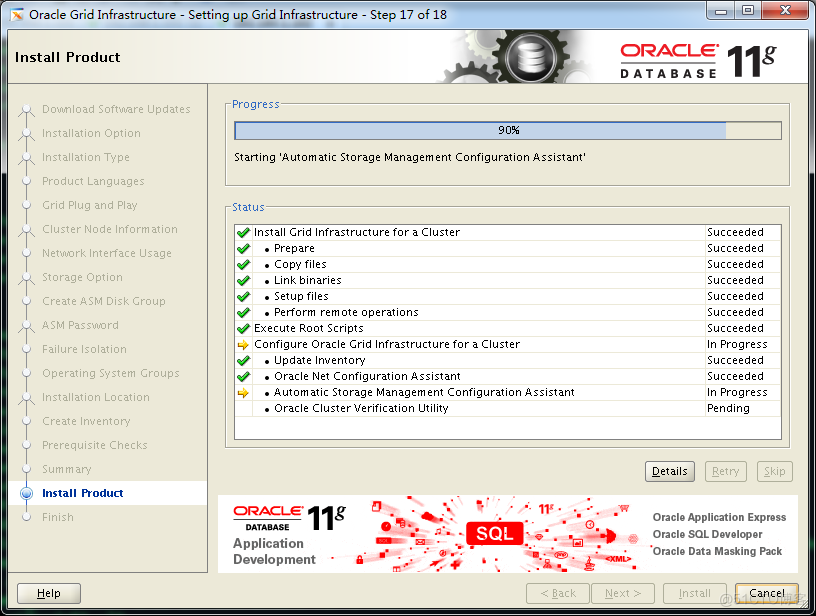The image size is (816, 616).
Task: Click the check icon beside Perform remote operations
Action: click(x=243, y=313)
